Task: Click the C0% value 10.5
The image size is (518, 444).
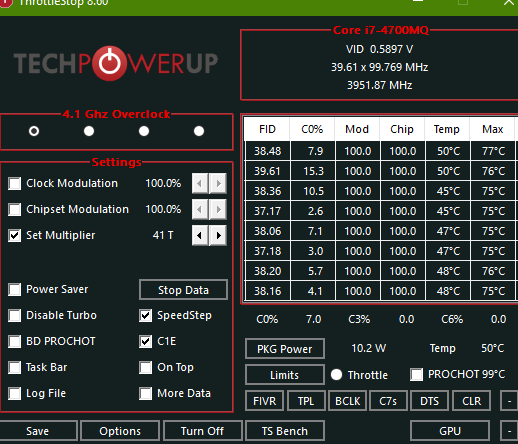Action: 313,191
